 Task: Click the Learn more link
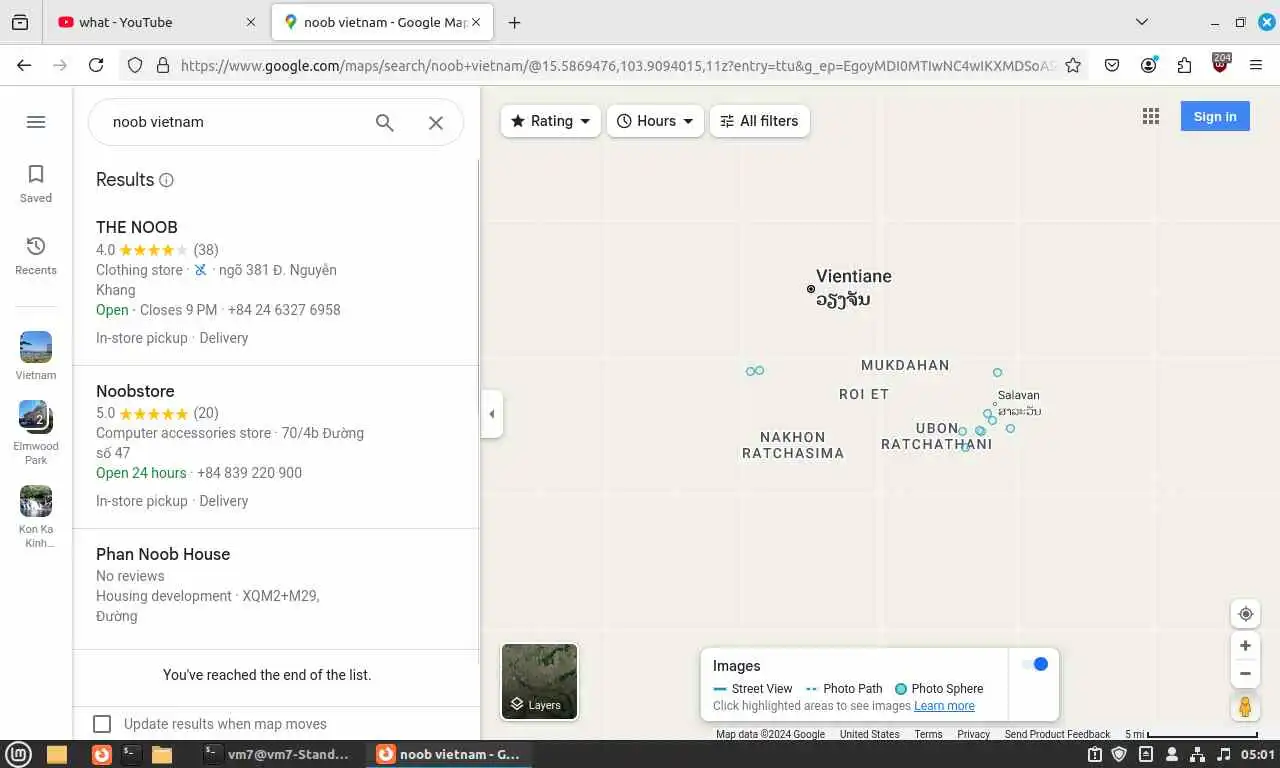click(944, 706)
